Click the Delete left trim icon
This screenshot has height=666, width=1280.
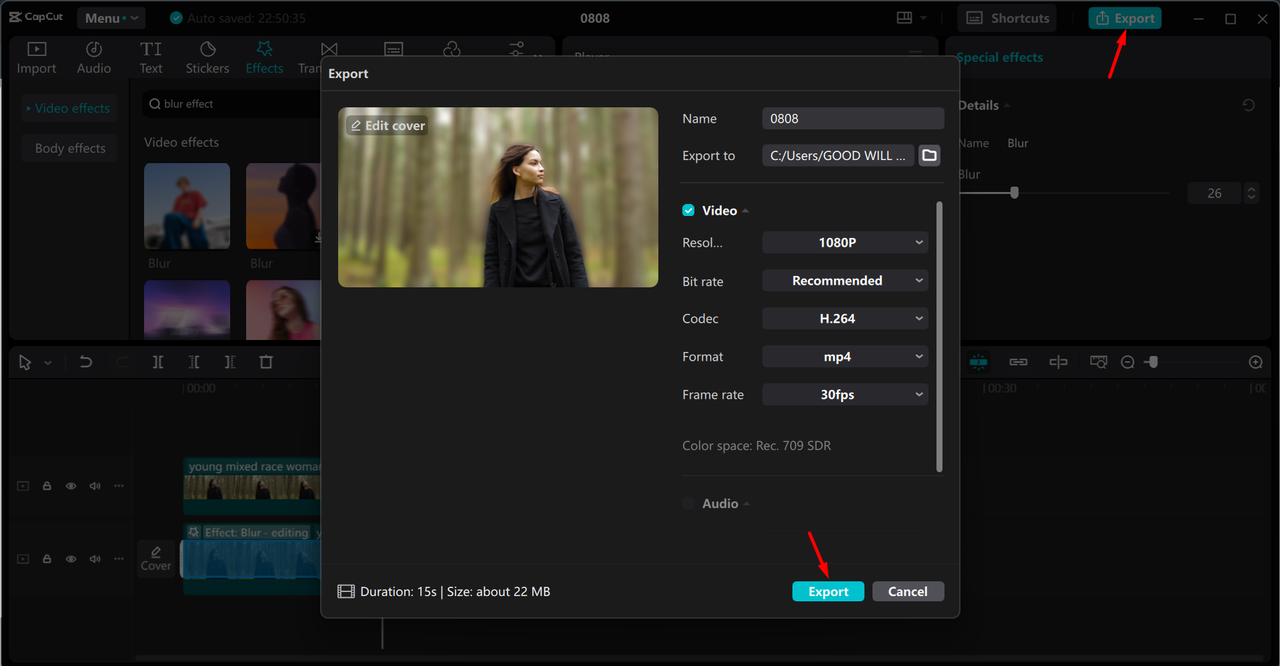click(x=194, y=362)
